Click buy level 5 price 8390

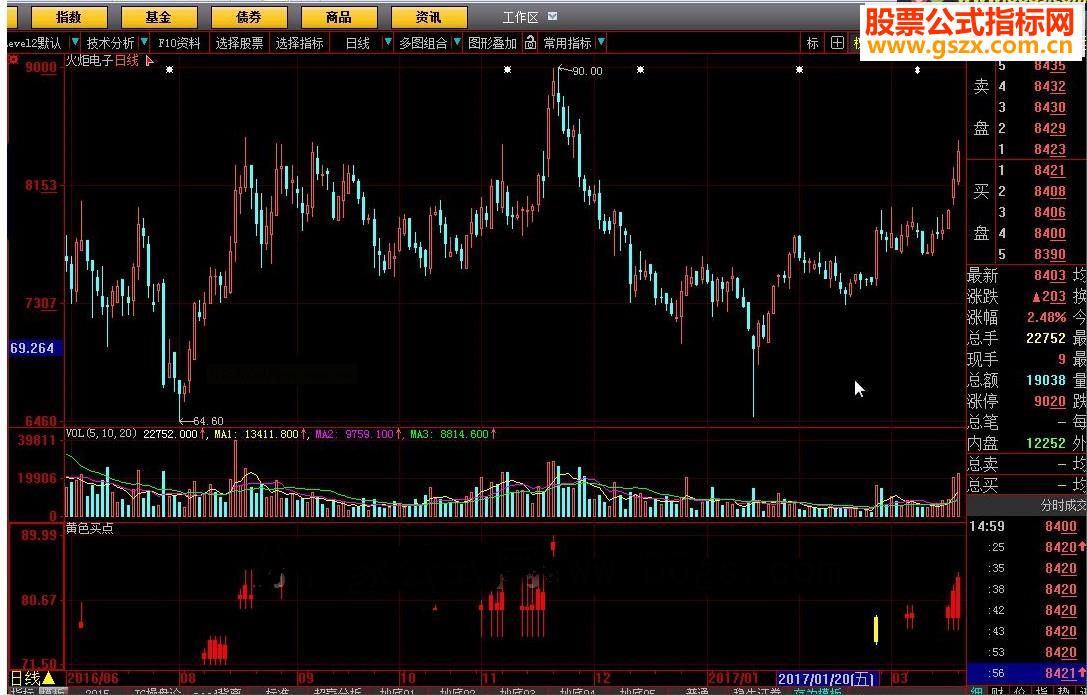pyautogui.click(x=1050, y=254)
